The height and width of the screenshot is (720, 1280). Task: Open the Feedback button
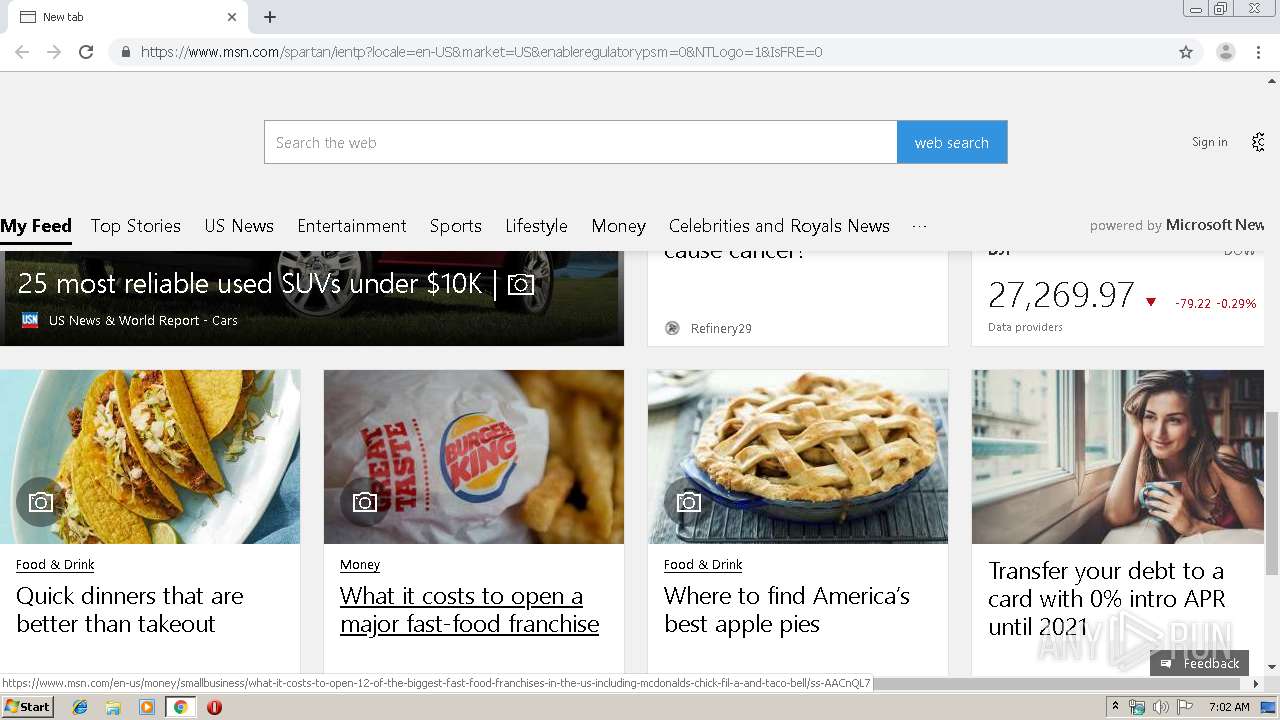pyautogui.click(x=1200, y=663)
